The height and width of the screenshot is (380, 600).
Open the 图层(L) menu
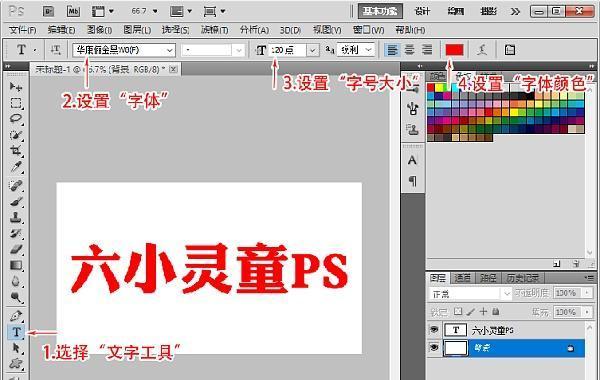tap(137, 30)
